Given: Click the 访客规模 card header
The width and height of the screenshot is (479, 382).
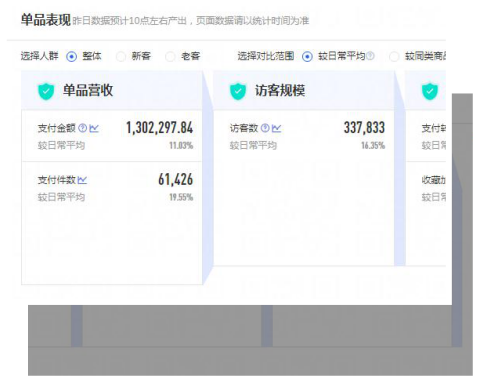Looking at the screenshot, I should tap(304, 90).
